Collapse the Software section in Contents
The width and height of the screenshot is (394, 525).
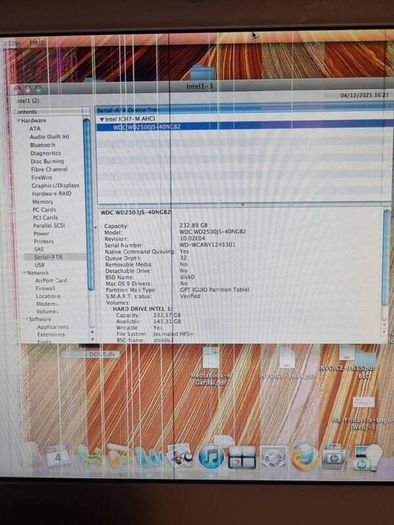coord(27,319)
